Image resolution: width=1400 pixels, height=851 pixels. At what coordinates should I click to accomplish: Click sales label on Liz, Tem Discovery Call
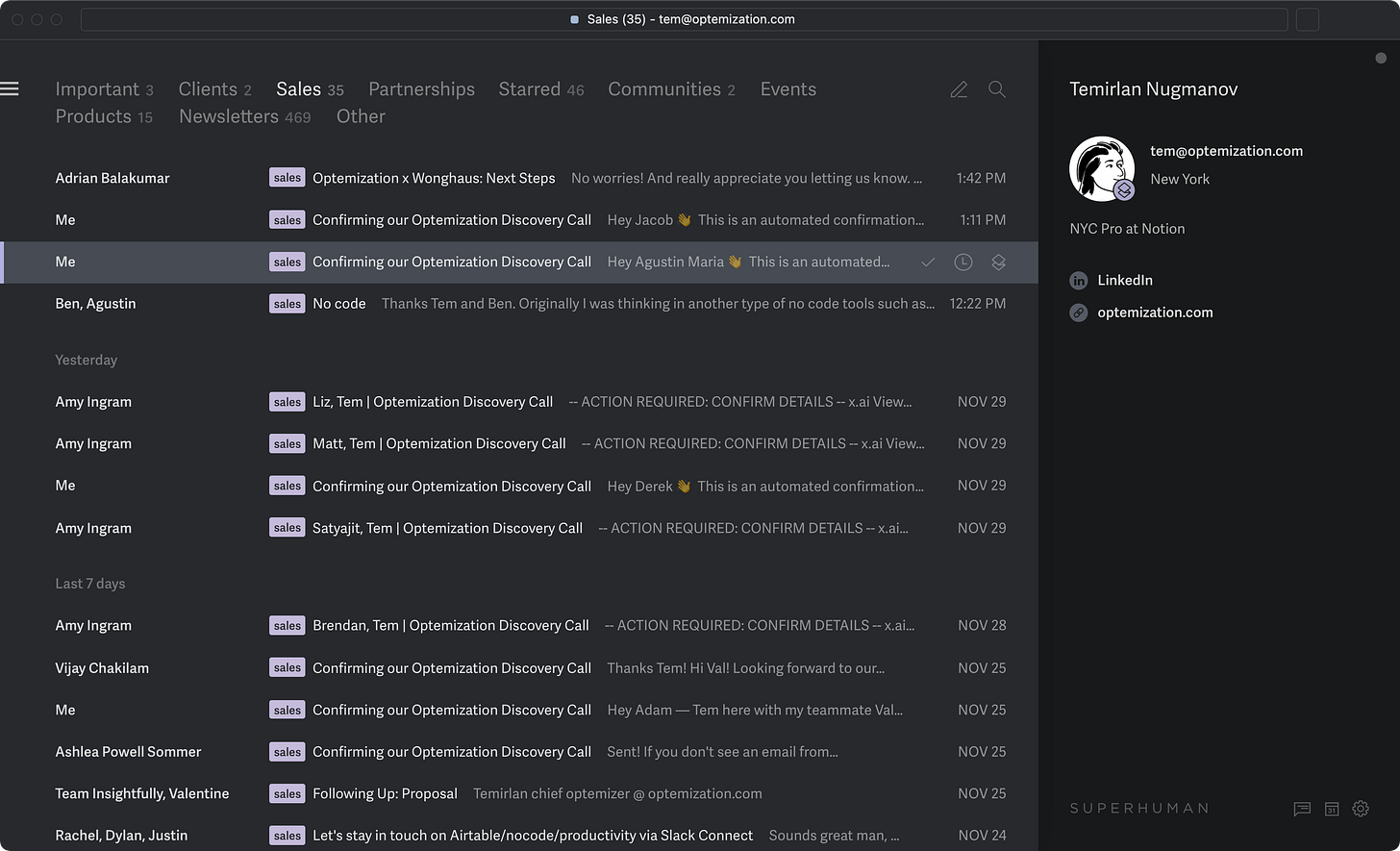287,402
